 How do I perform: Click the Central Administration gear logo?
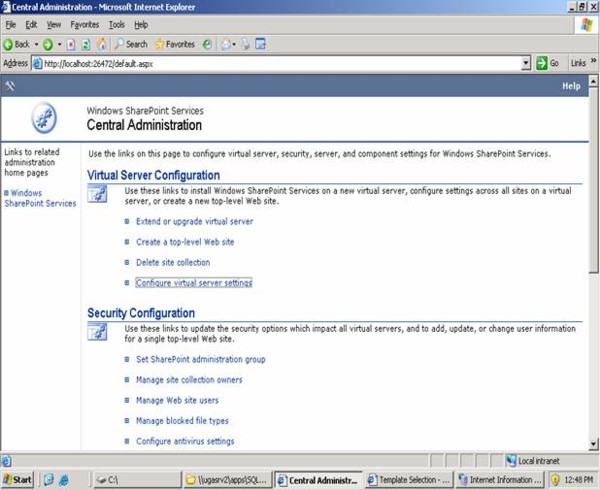[44, 118]
